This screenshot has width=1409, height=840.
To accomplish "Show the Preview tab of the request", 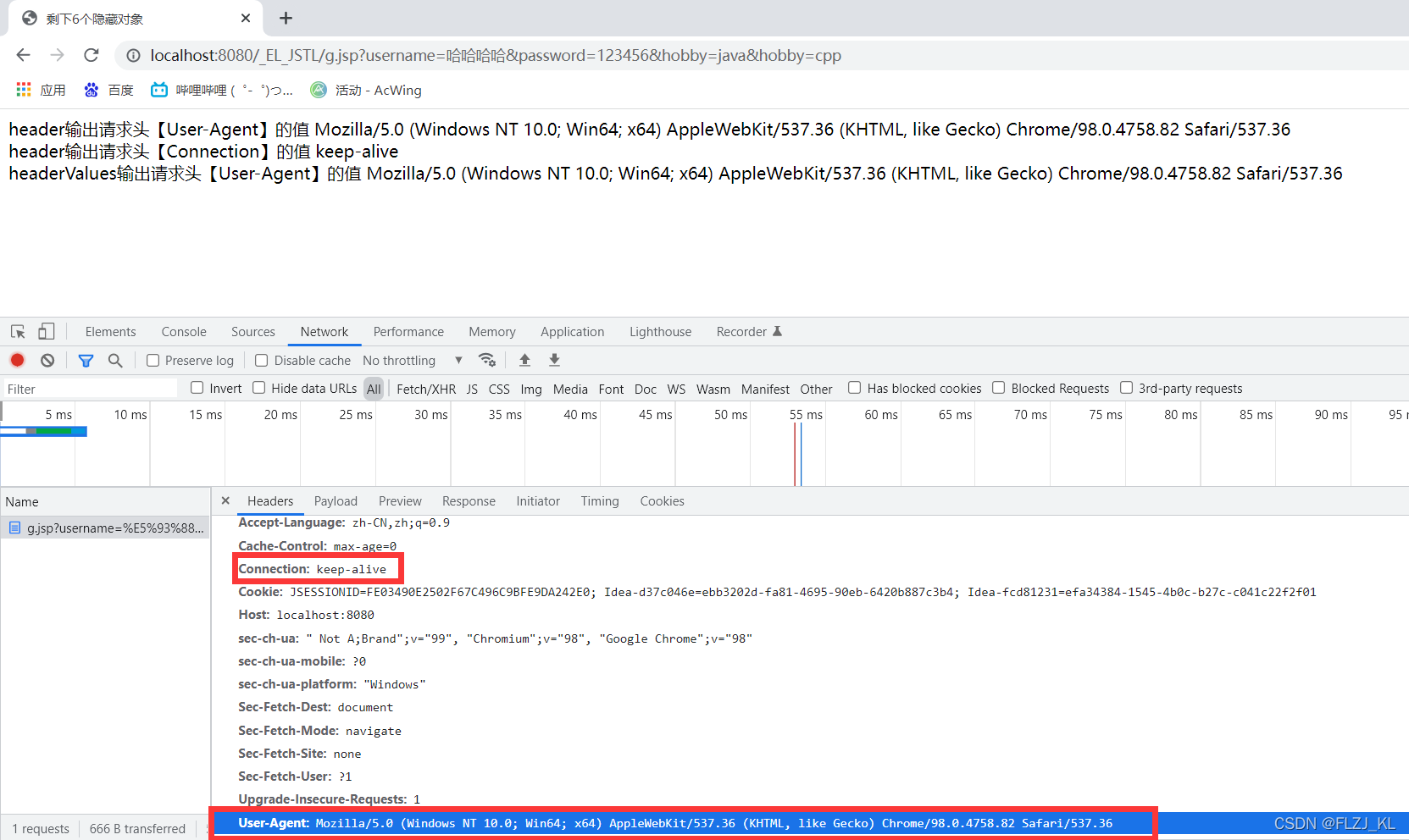I will pyautogui.click(x=400, y=501).
